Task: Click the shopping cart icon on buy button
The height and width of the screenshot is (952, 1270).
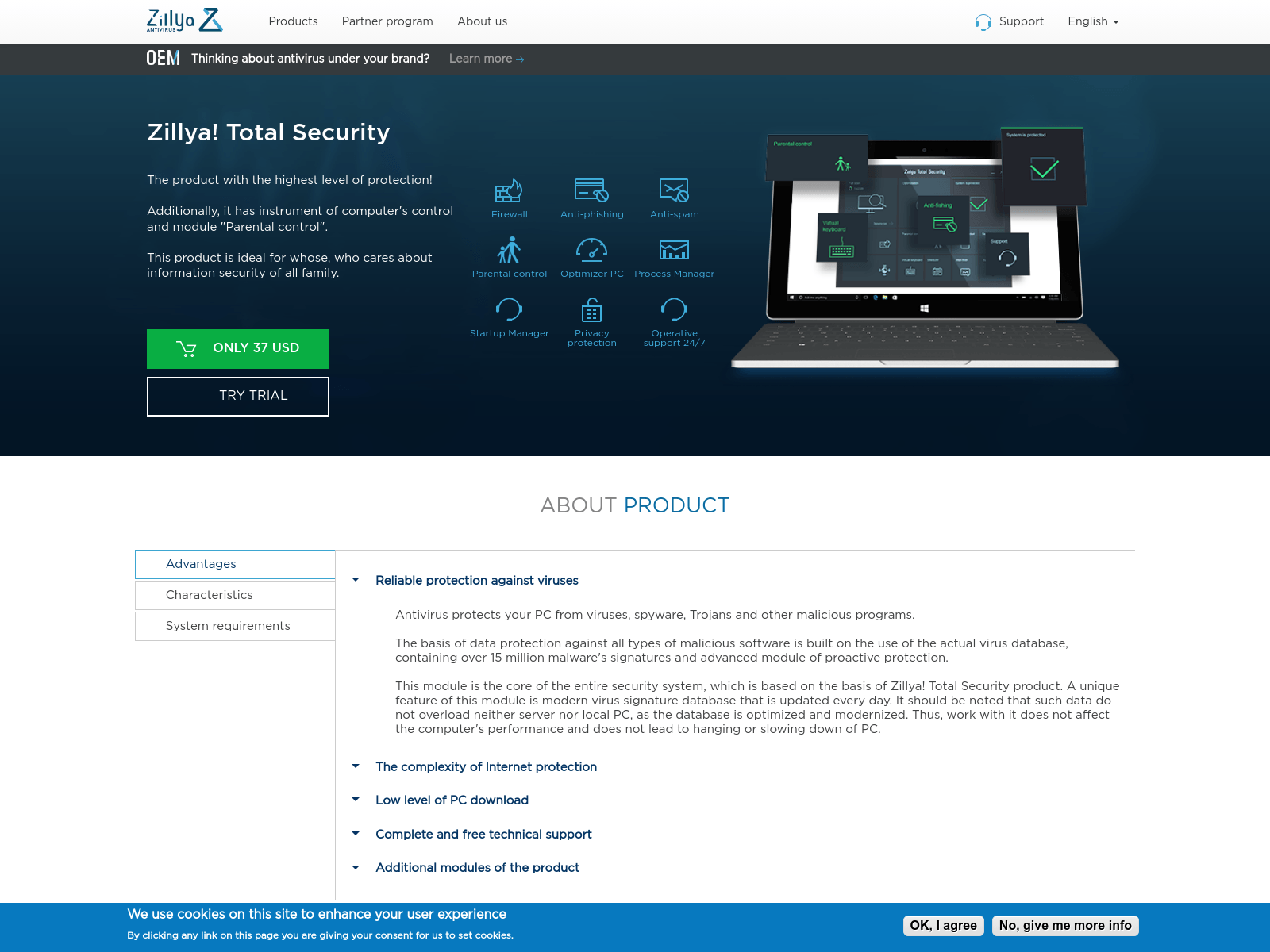Action: 187,349
